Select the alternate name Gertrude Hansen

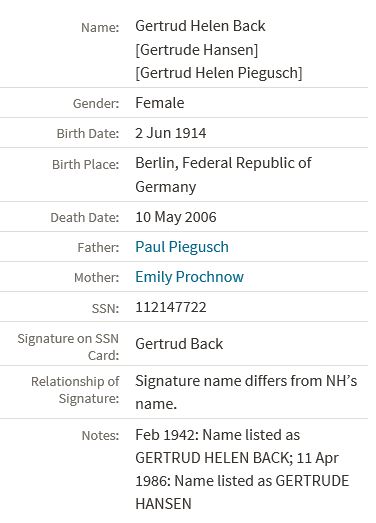[197, 50]
